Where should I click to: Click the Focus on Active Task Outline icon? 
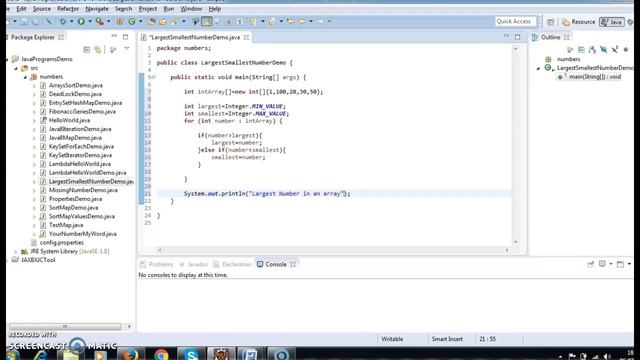pyautogui.click(x=570, y=49)
